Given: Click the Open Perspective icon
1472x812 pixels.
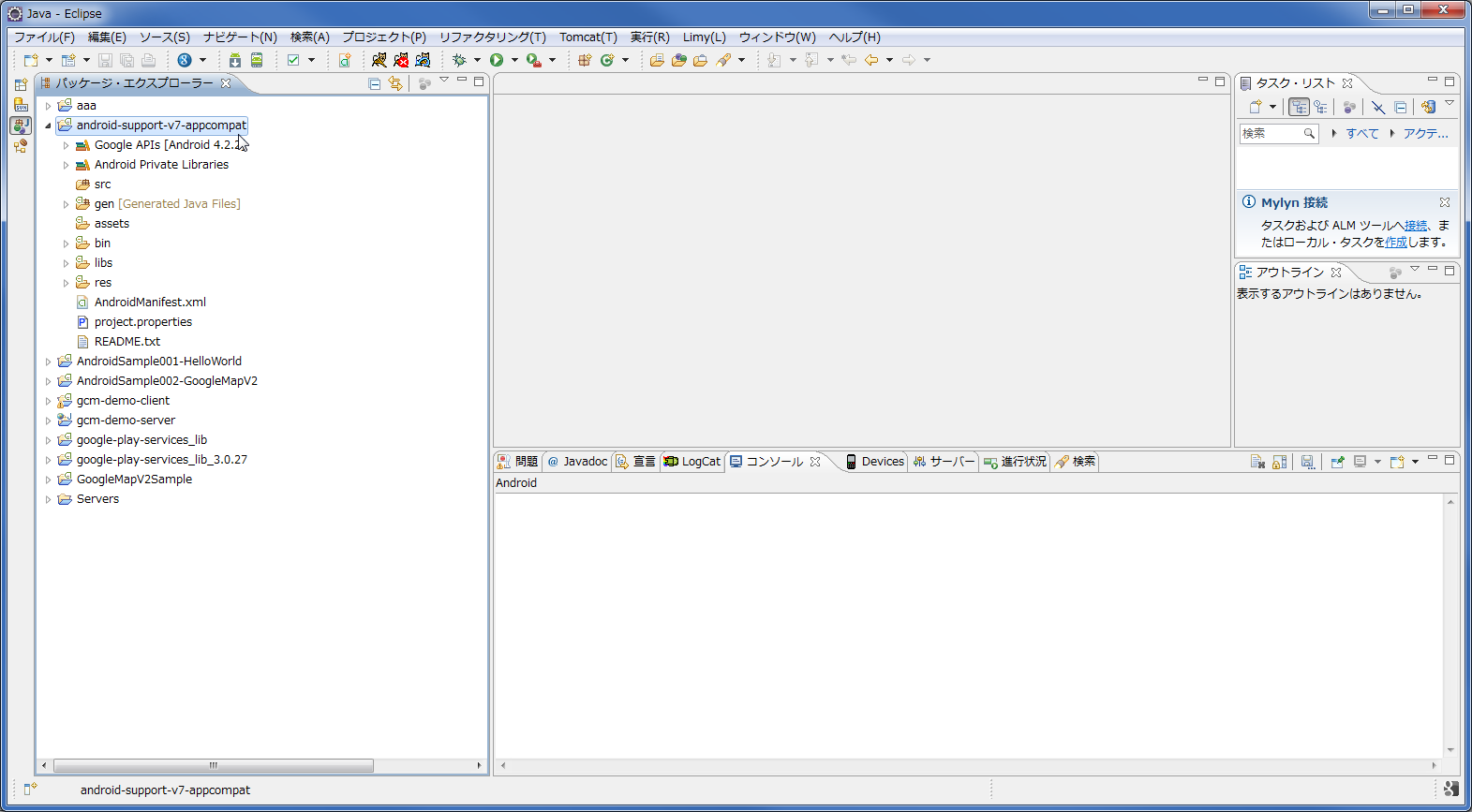Looking at the screenshot, I should (x=21, y=84).
